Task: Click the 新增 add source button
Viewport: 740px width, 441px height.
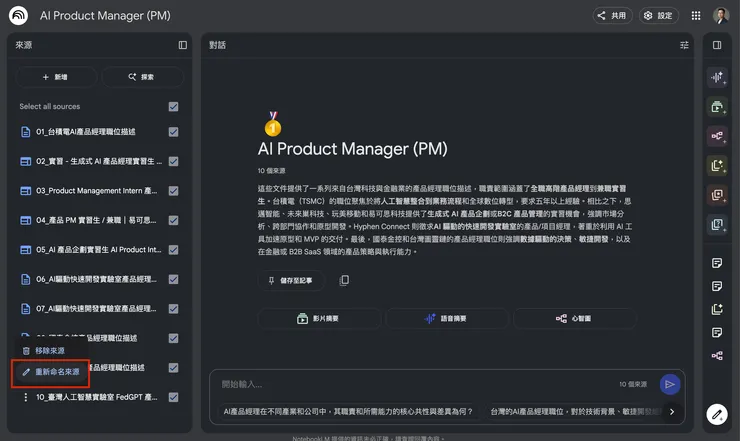Action: click(56, 77)
